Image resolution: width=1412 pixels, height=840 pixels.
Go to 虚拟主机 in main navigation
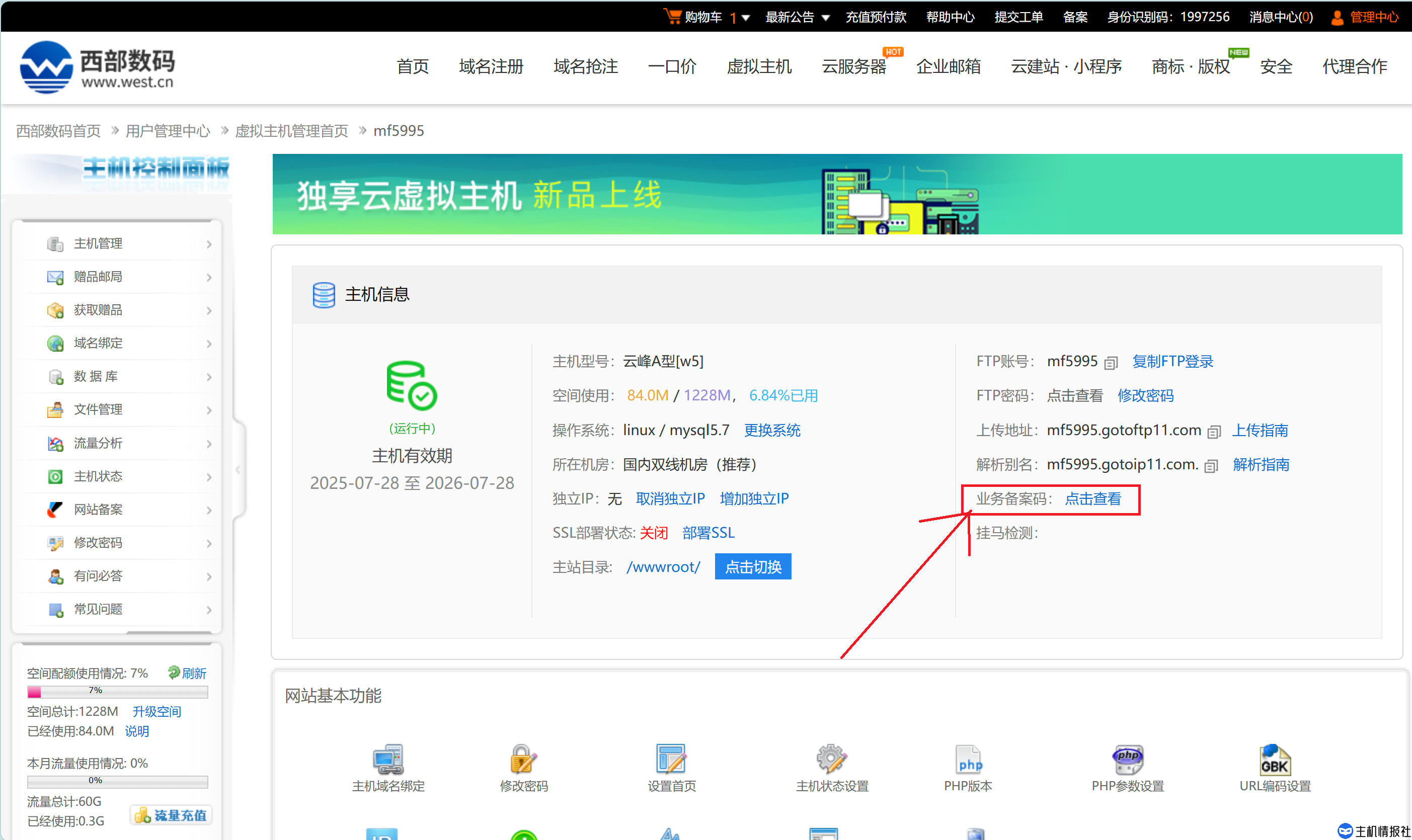[x=759, y=66]
